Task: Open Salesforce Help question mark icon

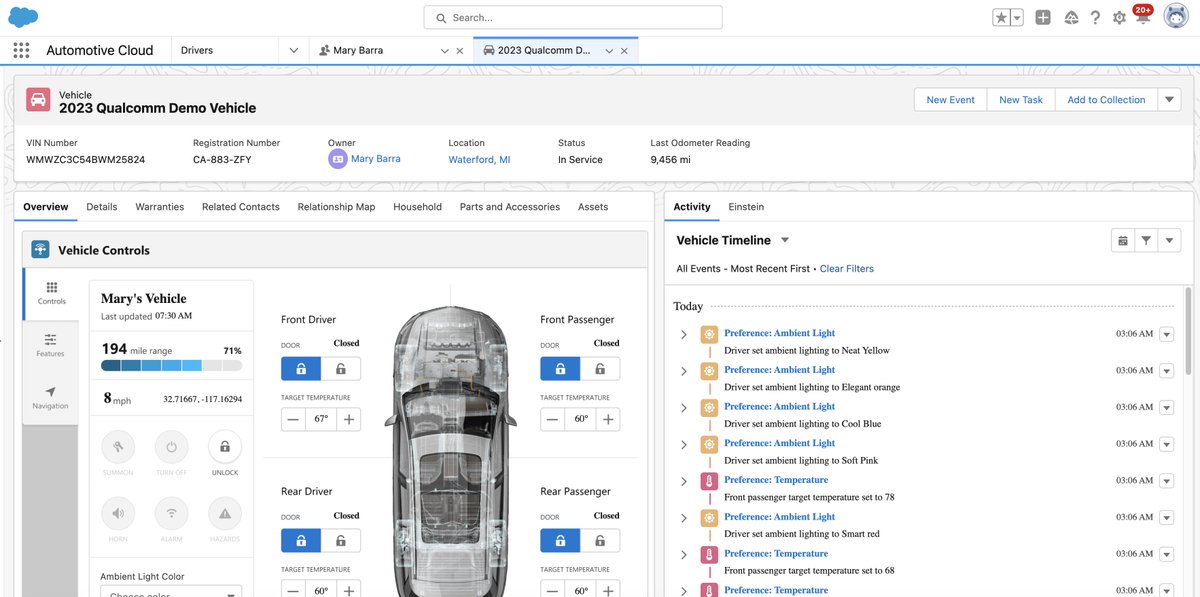Action: point(1096,17)
